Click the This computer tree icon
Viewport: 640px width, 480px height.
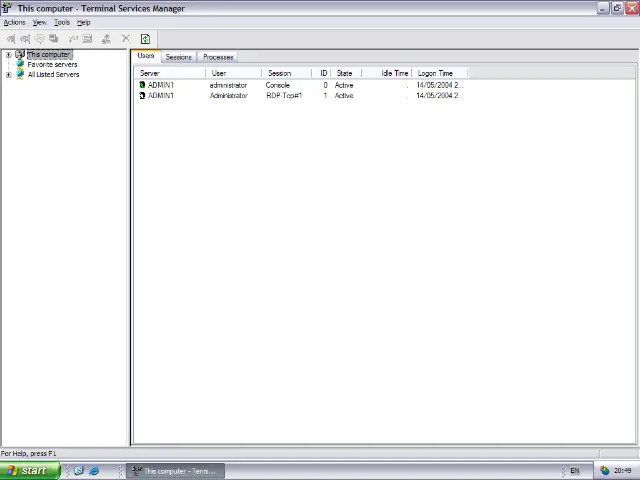[20, 54]
